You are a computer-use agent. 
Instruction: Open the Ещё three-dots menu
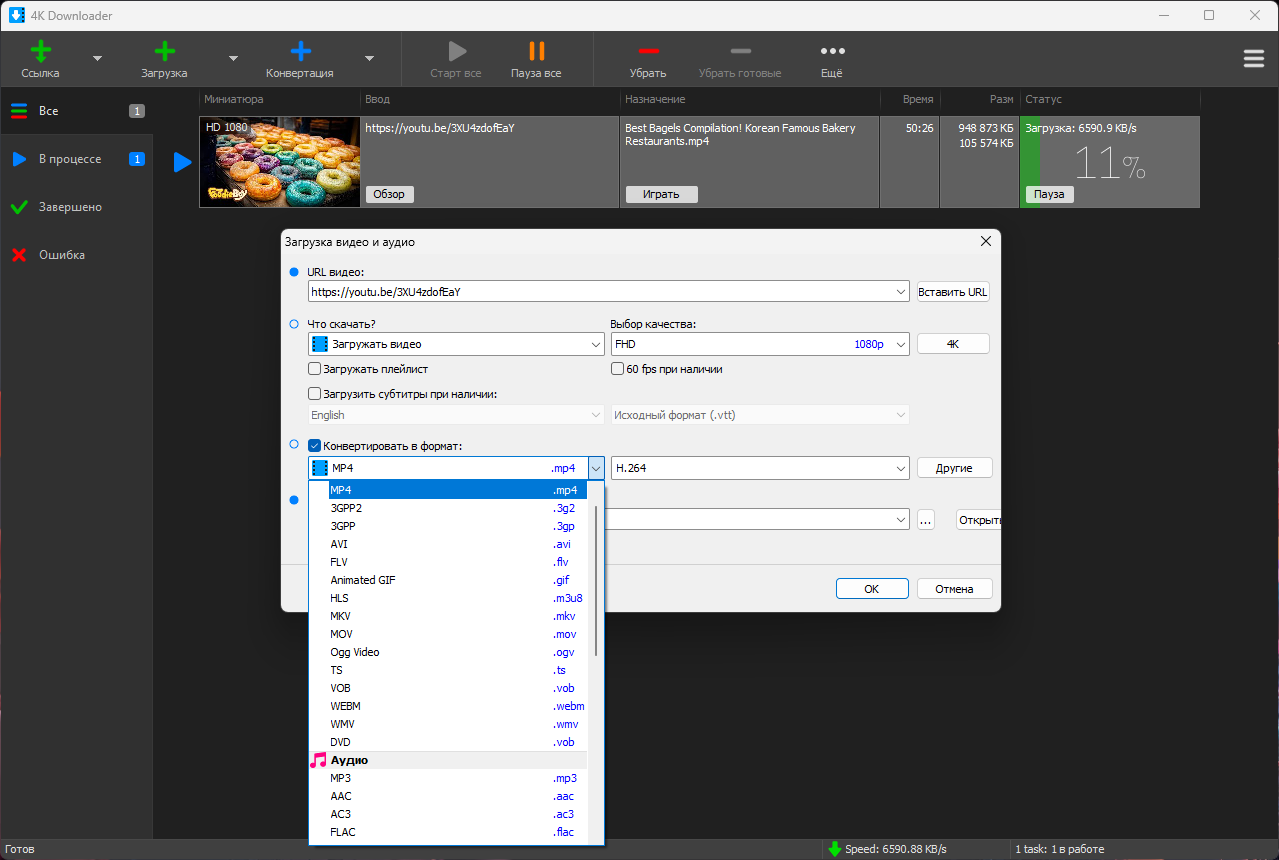tap(832, 52)
